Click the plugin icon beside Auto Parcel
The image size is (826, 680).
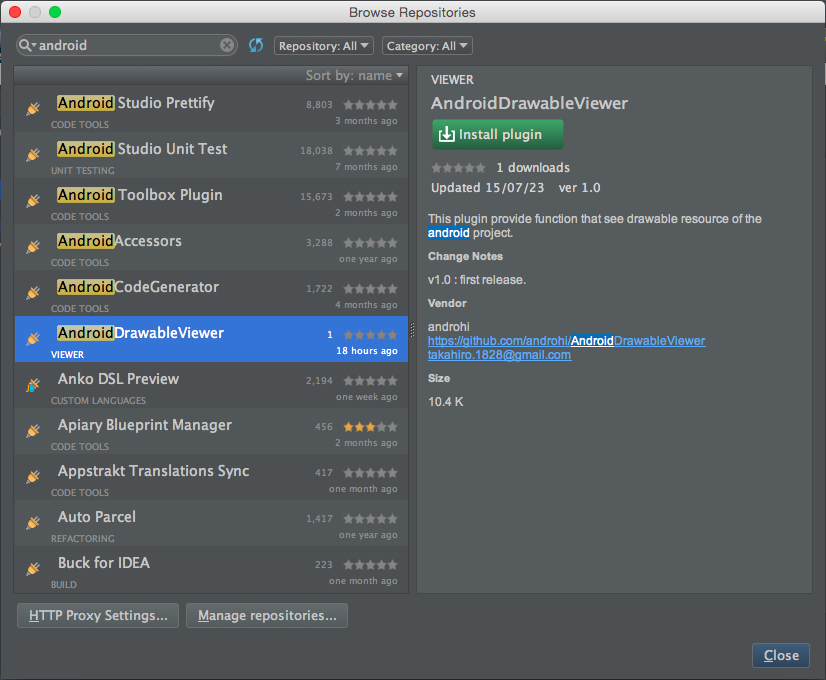click(33, 523)
